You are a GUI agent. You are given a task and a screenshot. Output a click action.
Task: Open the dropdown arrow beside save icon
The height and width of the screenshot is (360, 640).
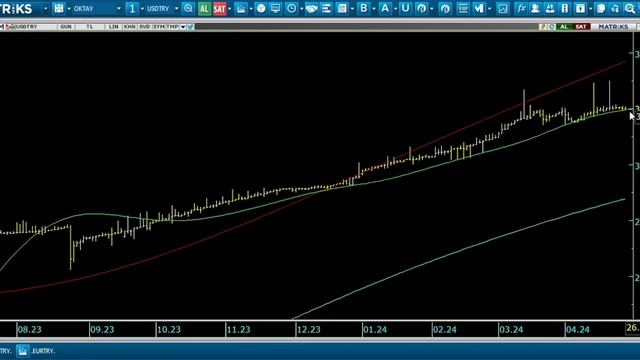point(69,9)
